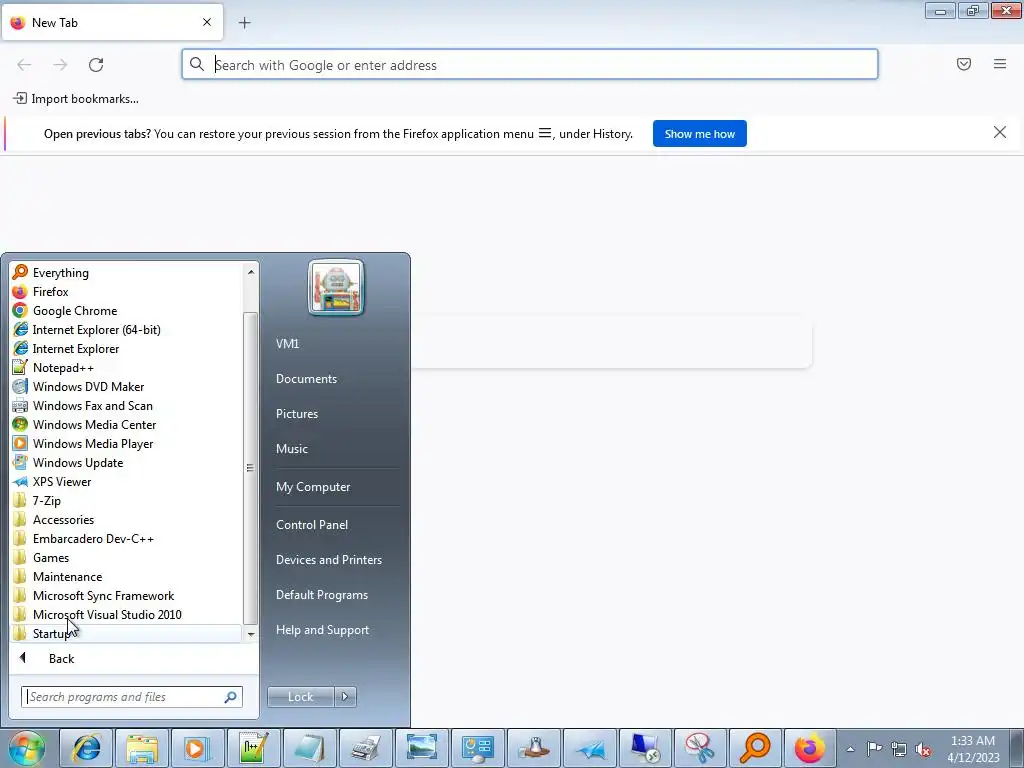This screenshot has width=1024, height=768.
Task: Open Notepad++ taskbar icon
Action: click(254, 748)
